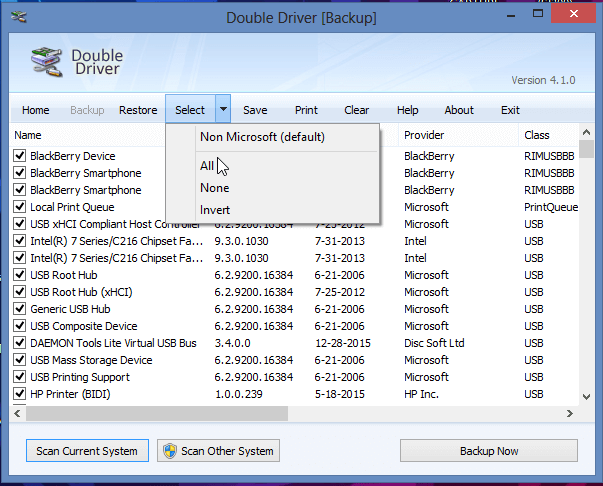The height and width of the screenshot is (486, 603).
Task: Uncheck BlackBerry Device checkbox
Action: click(x=19, y=156)
